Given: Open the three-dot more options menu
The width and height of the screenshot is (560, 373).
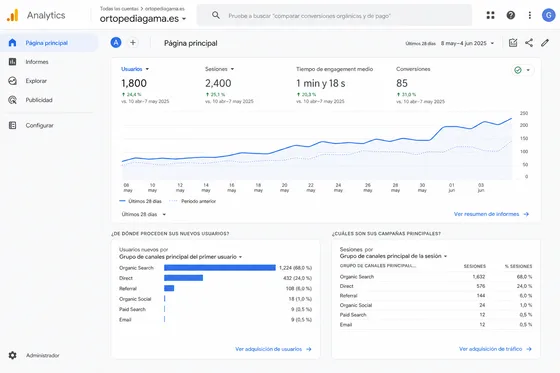Looking at the screenshot, I should pyautogui.click(x=530, y=15).
